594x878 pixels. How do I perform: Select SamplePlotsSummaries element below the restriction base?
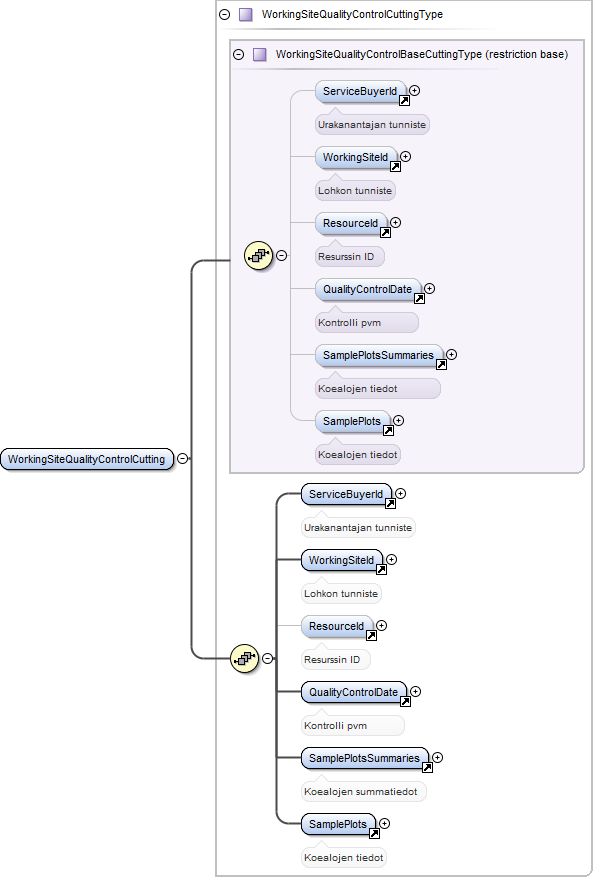tap(364, 759)
